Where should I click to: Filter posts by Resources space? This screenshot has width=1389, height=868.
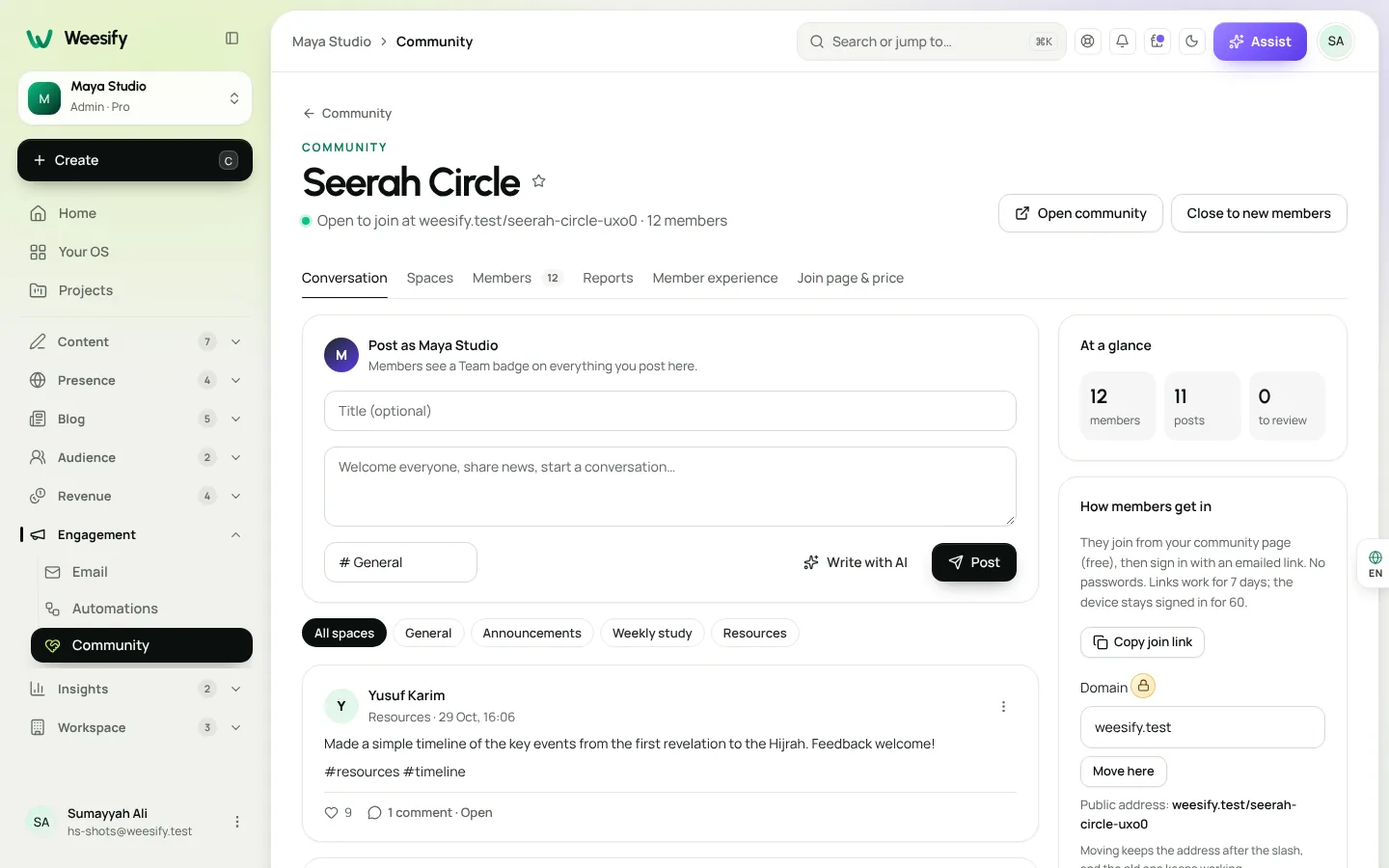(x=754, y=633)
